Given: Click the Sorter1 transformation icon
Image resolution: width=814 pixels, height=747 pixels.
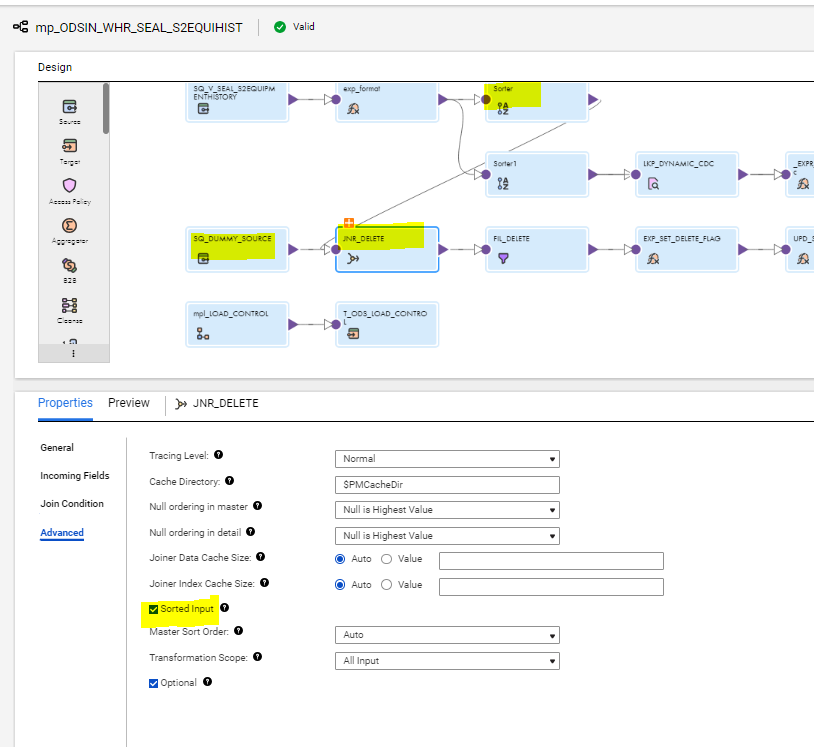Looking at the screenshot, I should [x=503, y=183].
